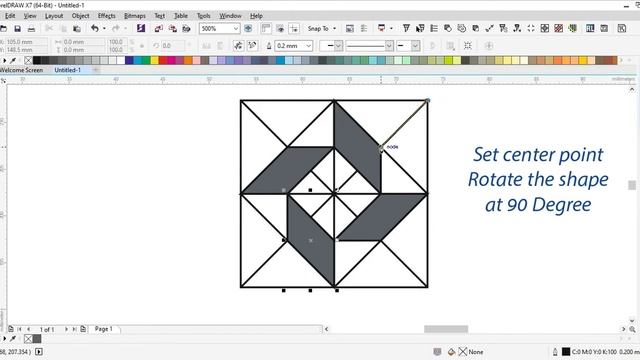This screenshot has width=640, height=360.
Task: Open the line style dropdown
Action: click(x=389, y=46)
